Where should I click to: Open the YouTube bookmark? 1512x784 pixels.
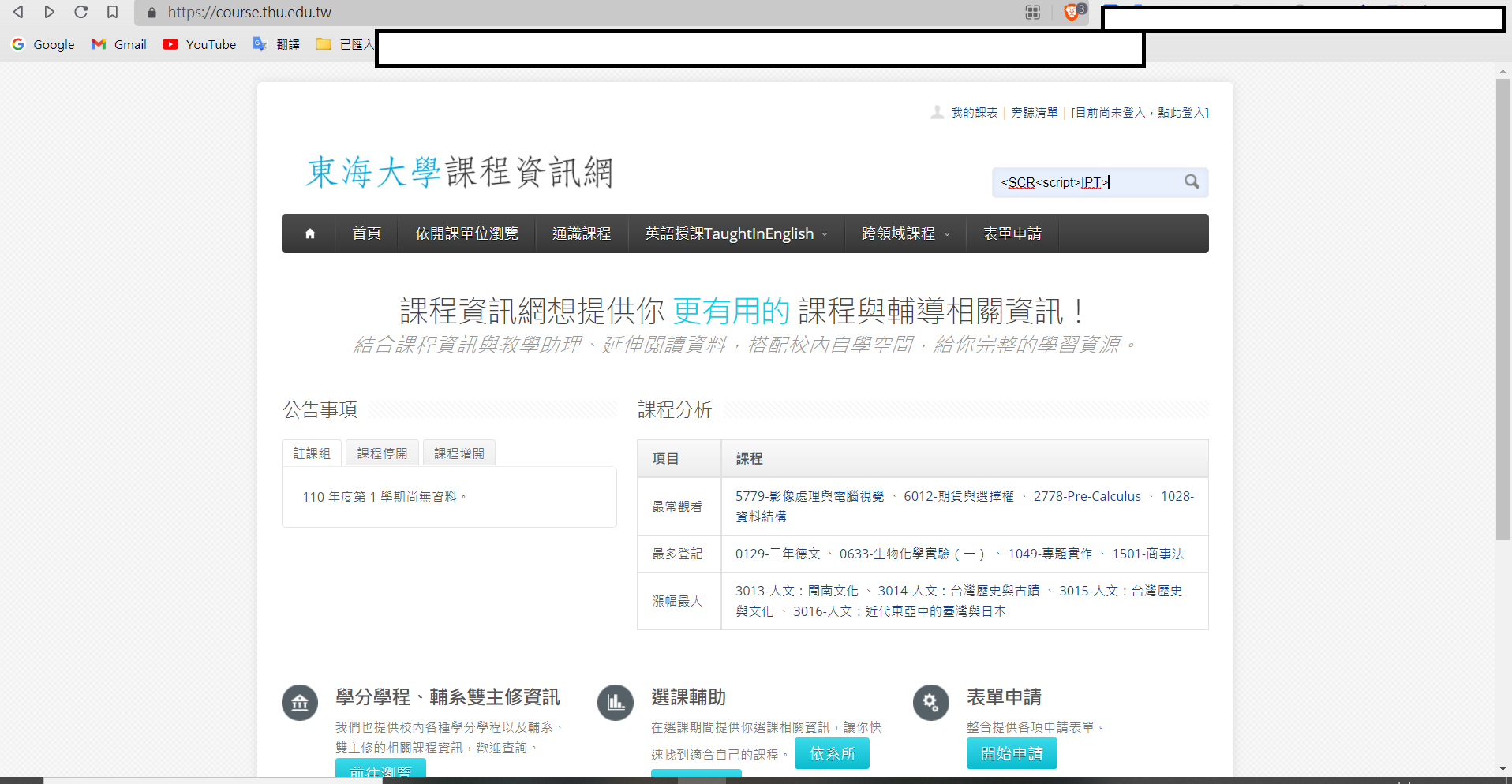coord(199,44)
